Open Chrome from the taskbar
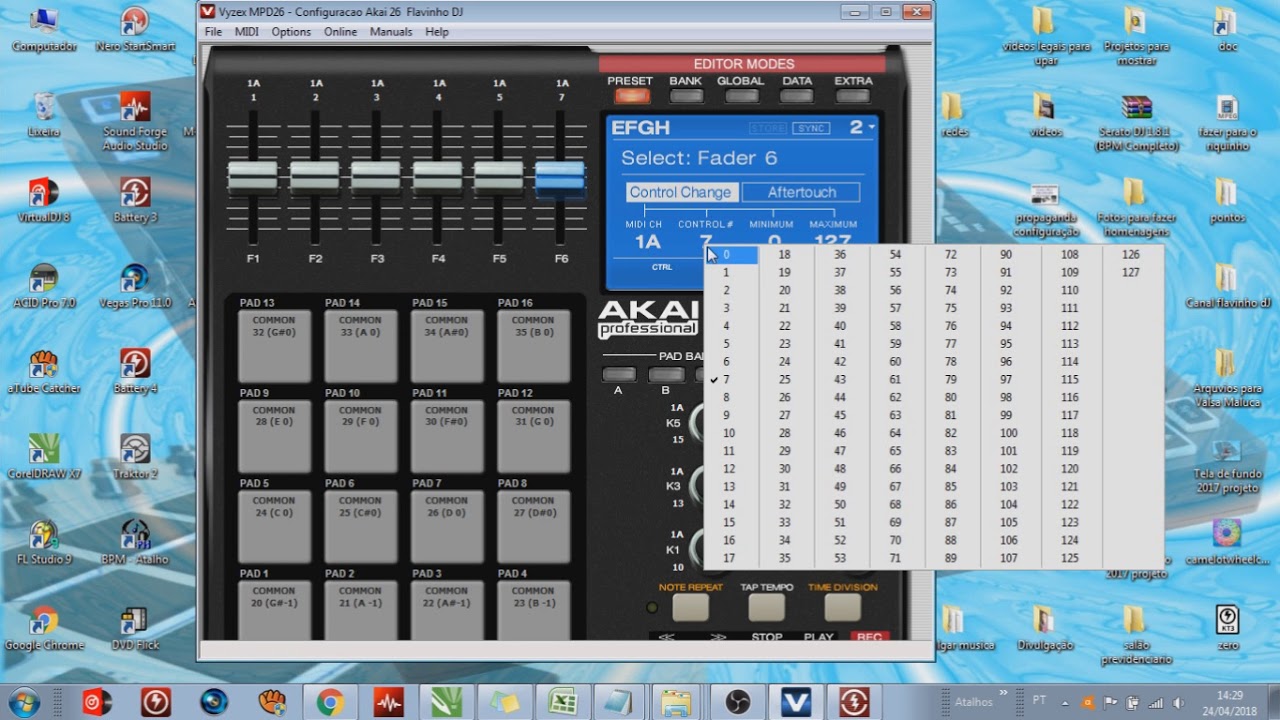This screenshot has height=720, width=1280. point(330,703)
